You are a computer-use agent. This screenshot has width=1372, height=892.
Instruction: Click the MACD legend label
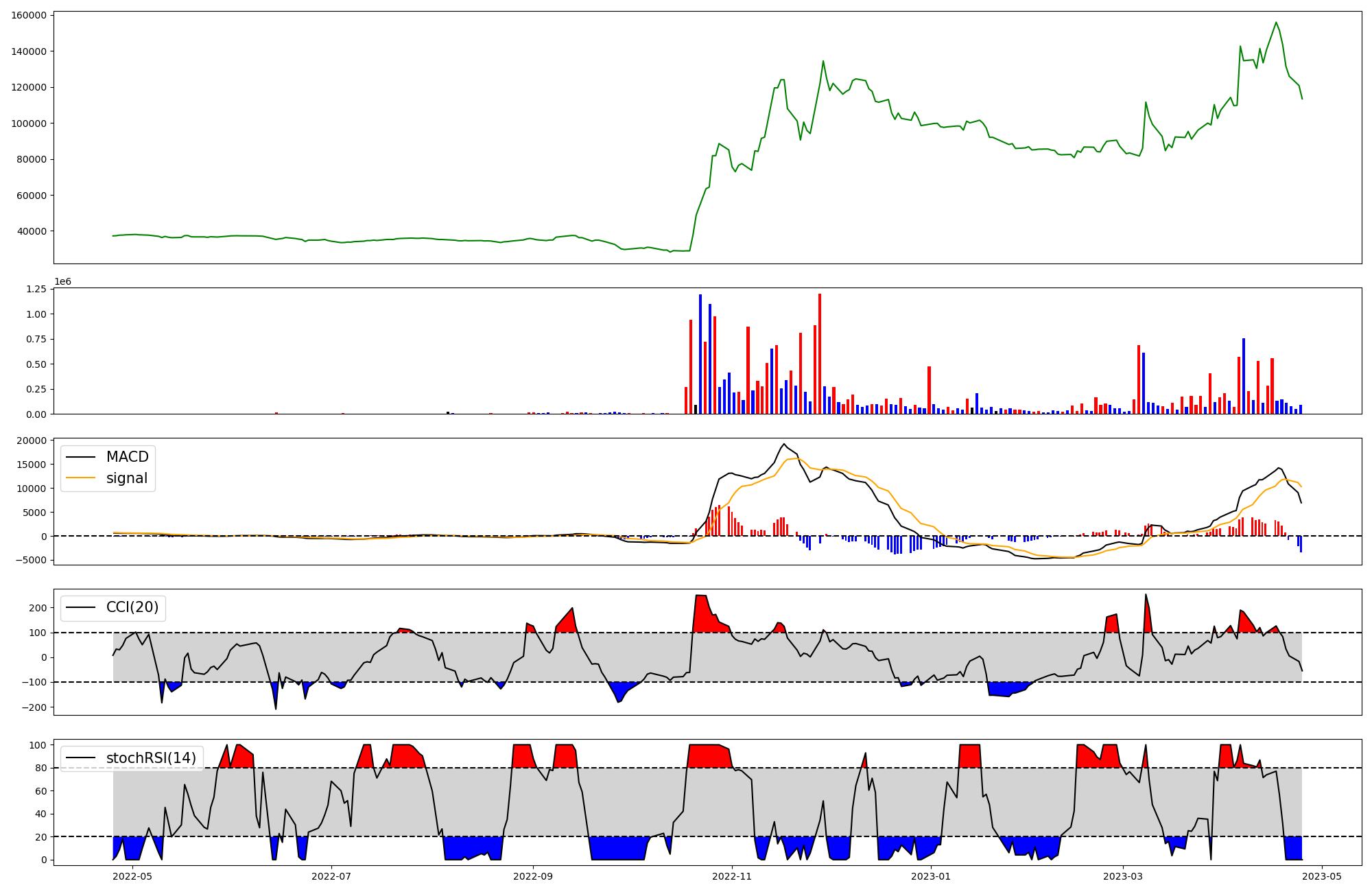[127, 457]
